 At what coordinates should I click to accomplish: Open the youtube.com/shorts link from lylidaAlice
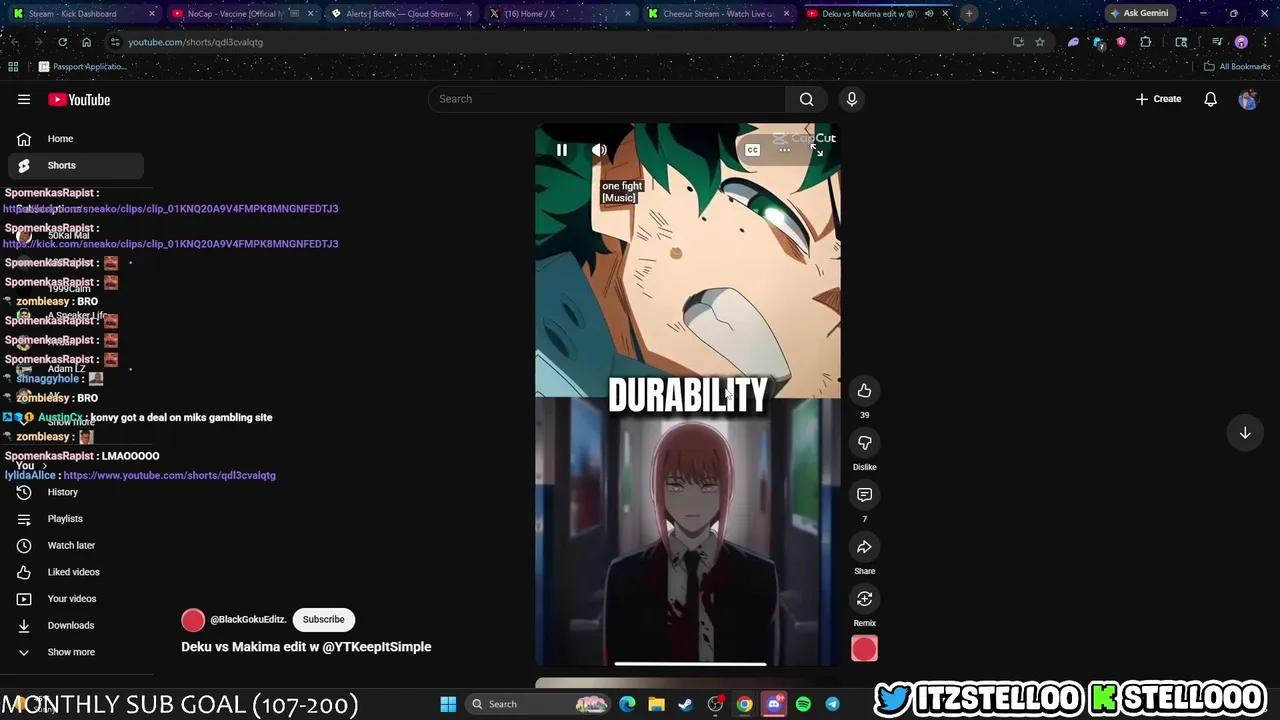(169, 476)
